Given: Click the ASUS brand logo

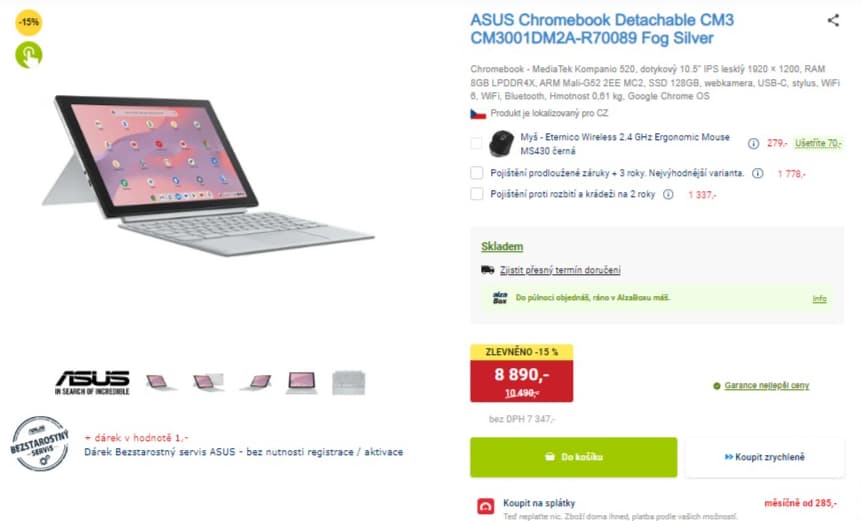Looking at the screenshot, I should pos(92,381).
